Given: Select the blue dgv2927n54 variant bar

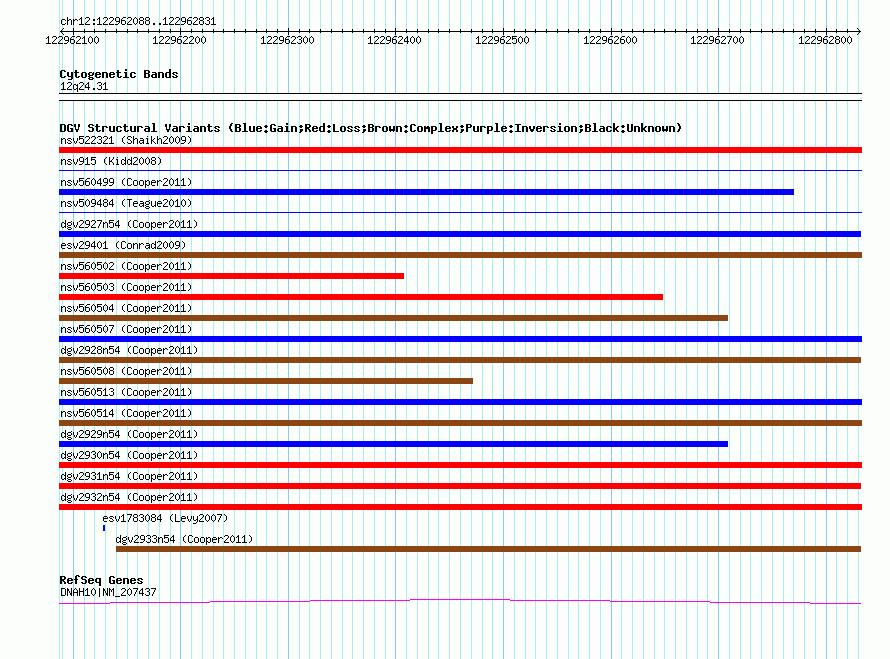Looking at the screenshot, I should (460, 234).
